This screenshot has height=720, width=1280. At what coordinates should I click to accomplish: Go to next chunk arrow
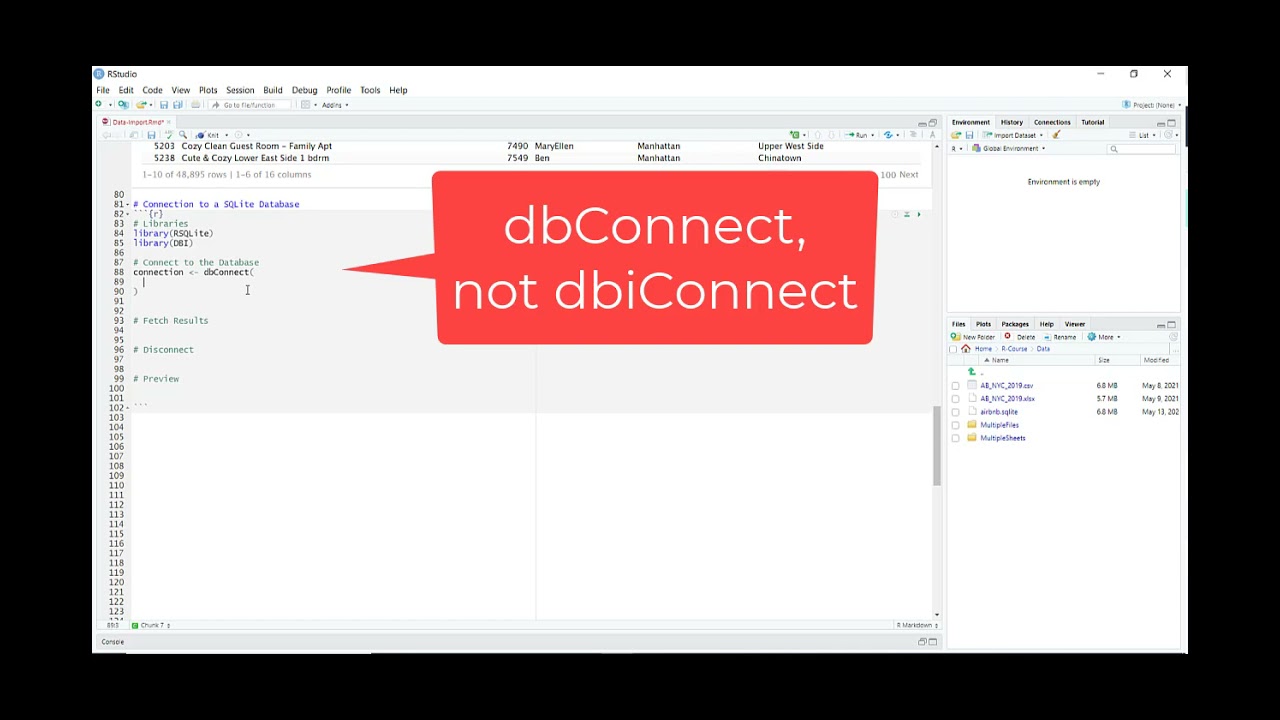[831, 135]
